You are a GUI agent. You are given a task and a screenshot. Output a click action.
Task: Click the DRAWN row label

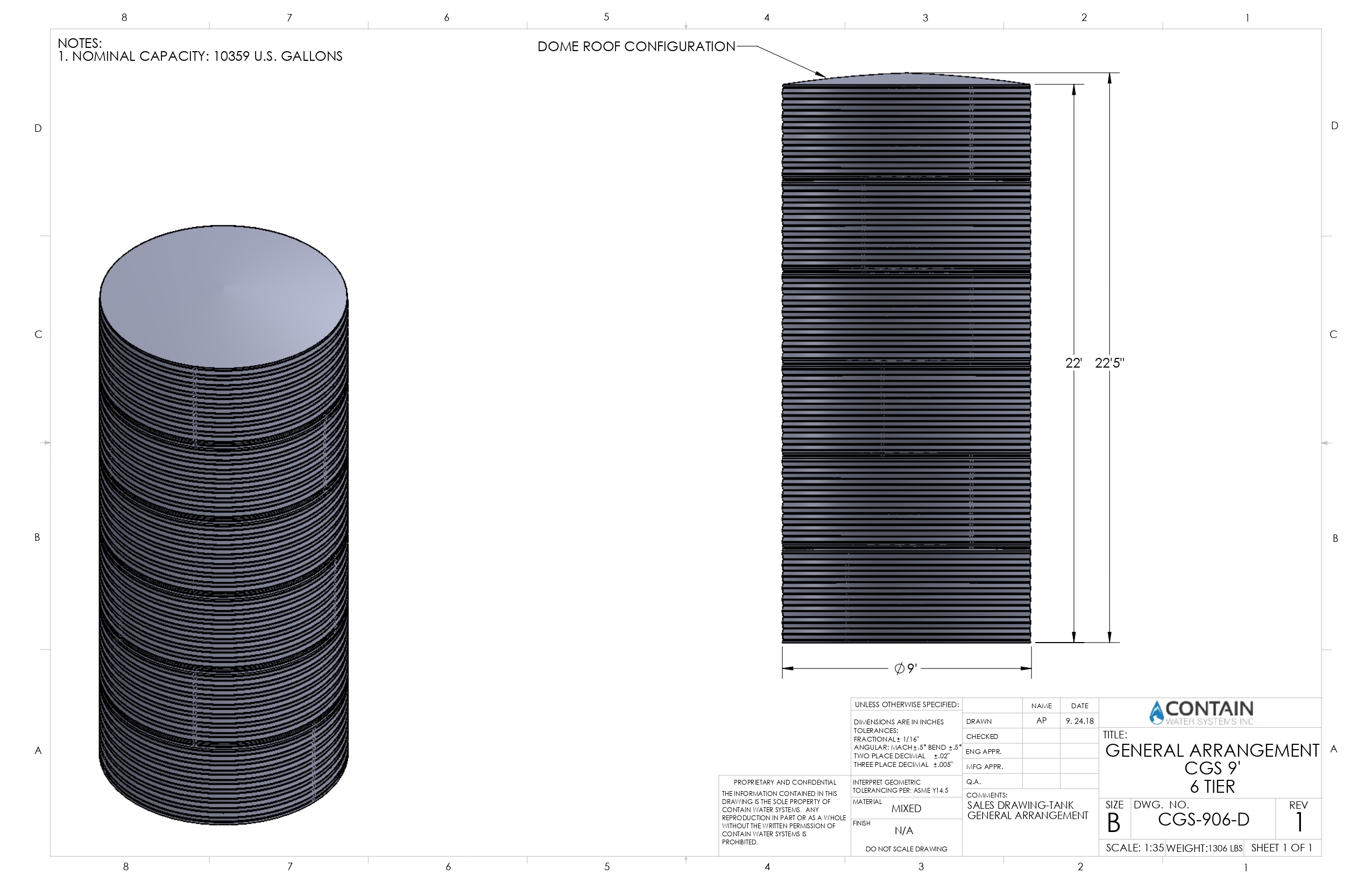(x=979, y=721)
